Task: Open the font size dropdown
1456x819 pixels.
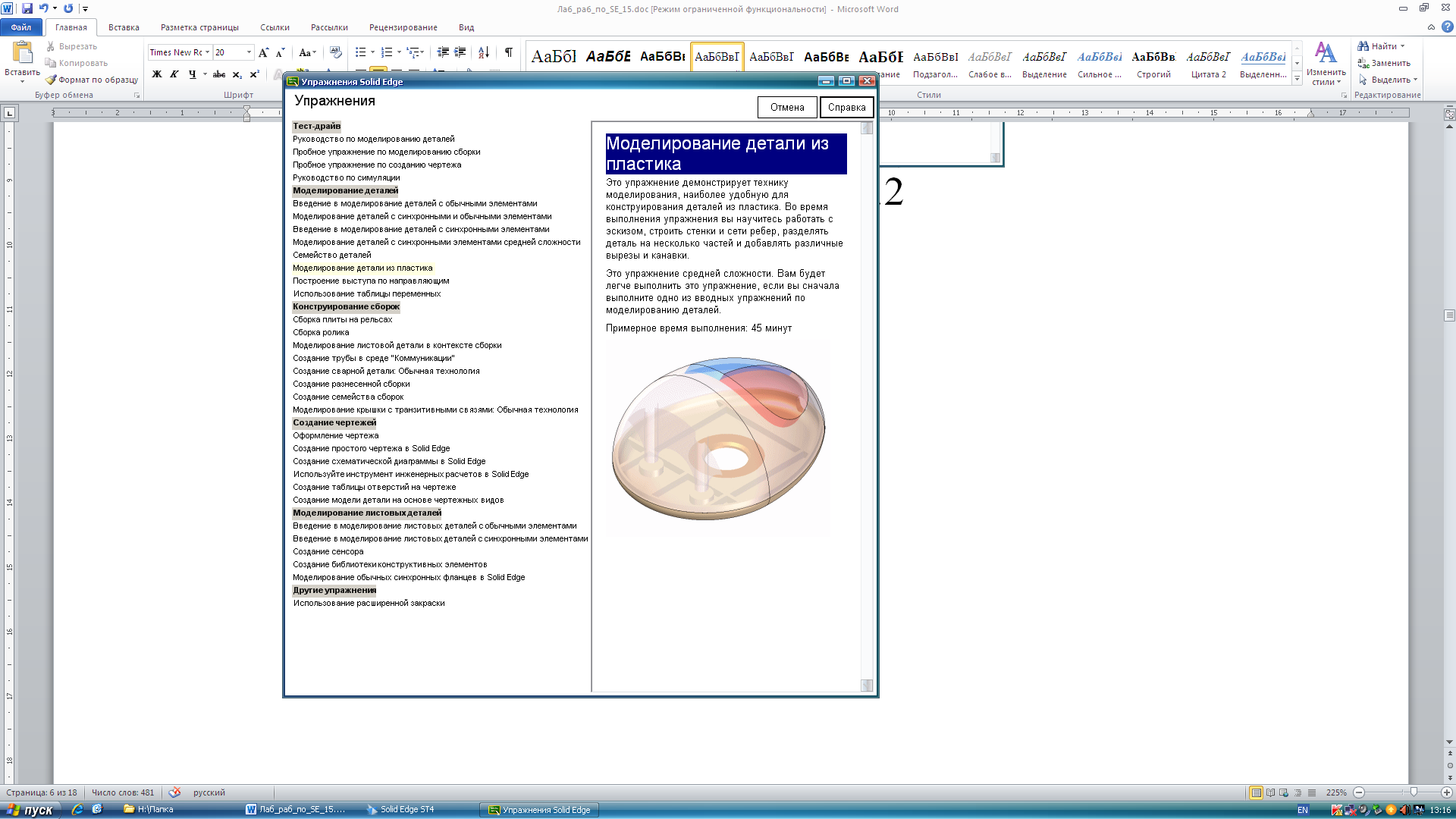Action: [249, 52]
